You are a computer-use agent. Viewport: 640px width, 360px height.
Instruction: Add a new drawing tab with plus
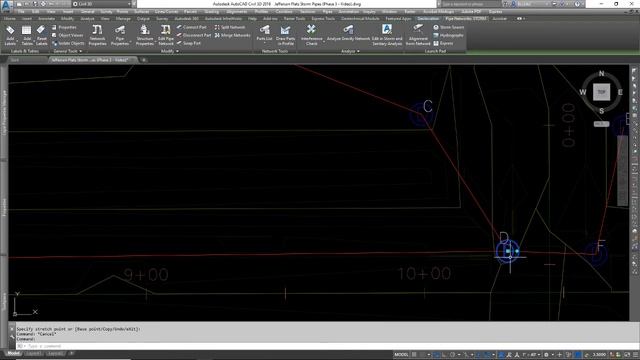coord(143,60)
